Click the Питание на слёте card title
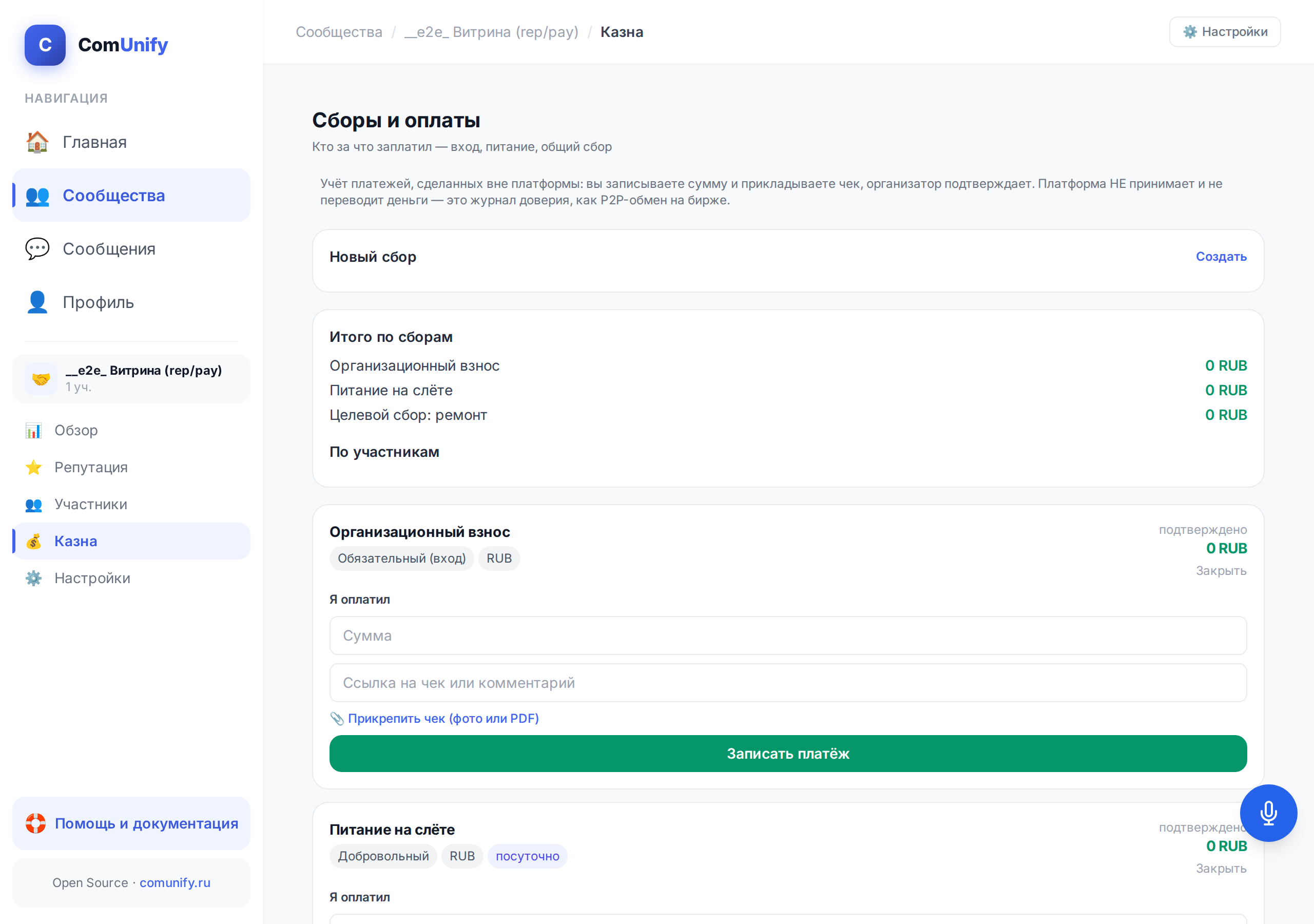 point(392,830)
